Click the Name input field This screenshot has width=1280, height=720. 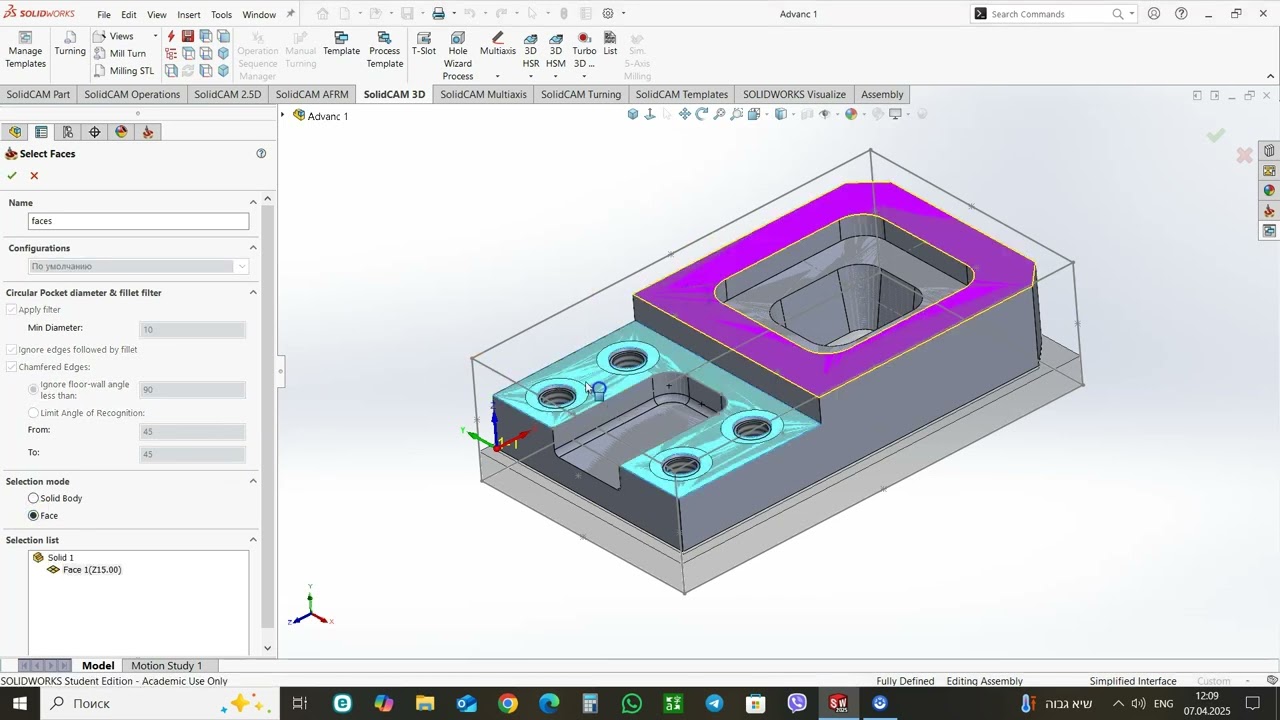pos(138,221)
